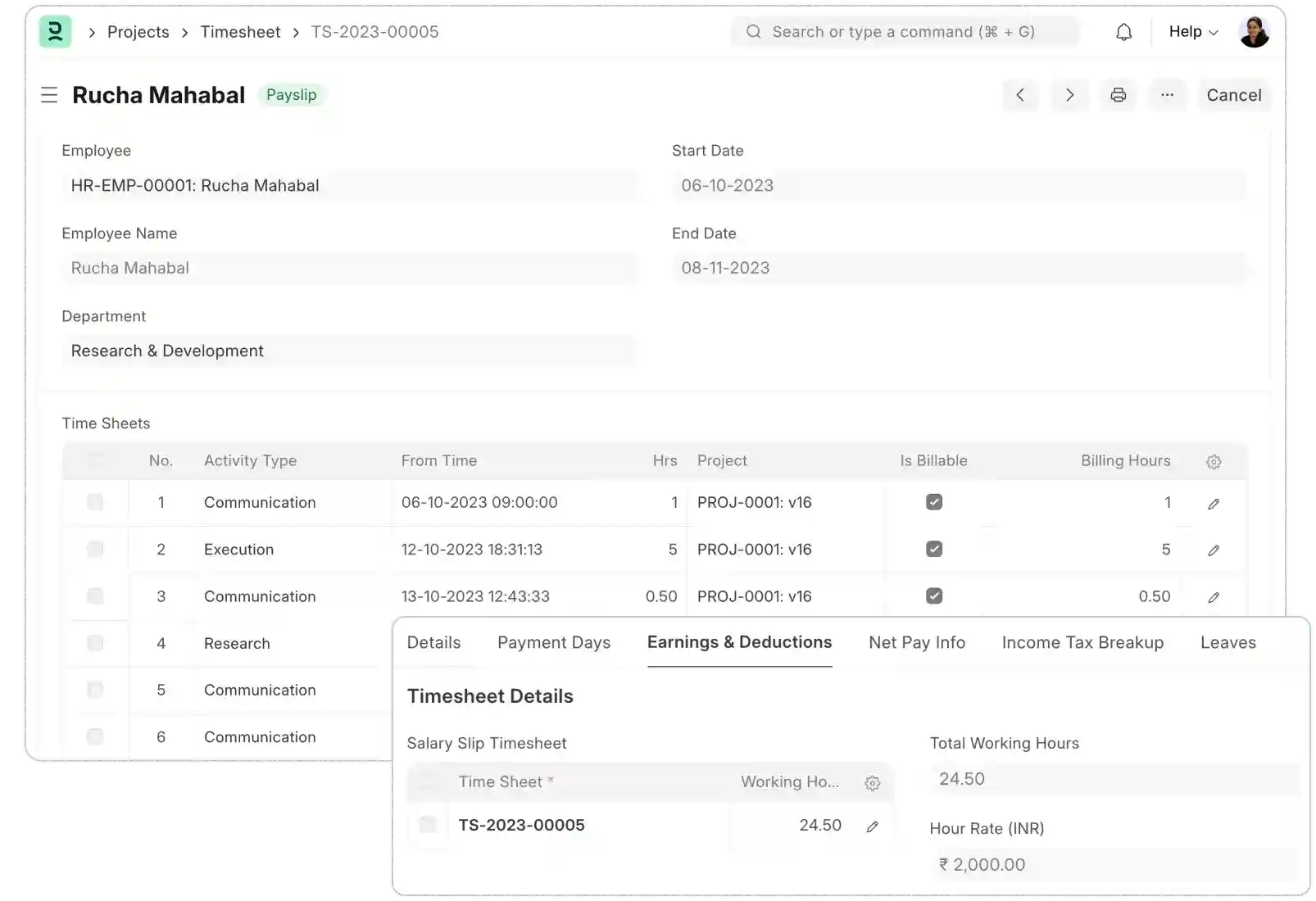Click the app logo in the top bar

[55, 32]
